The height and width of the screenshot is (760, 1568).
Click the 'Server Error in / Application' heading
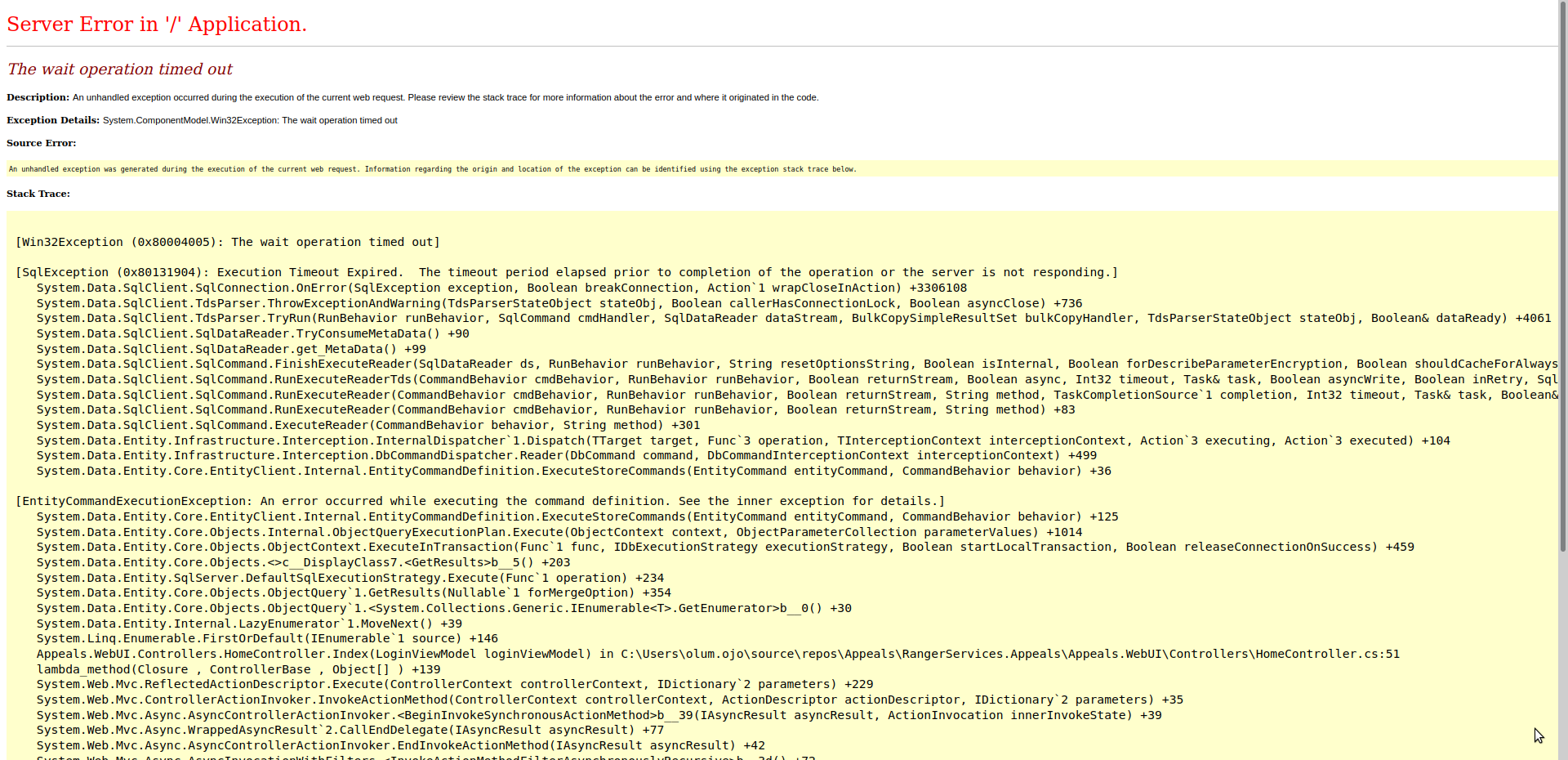click(157, 25)
